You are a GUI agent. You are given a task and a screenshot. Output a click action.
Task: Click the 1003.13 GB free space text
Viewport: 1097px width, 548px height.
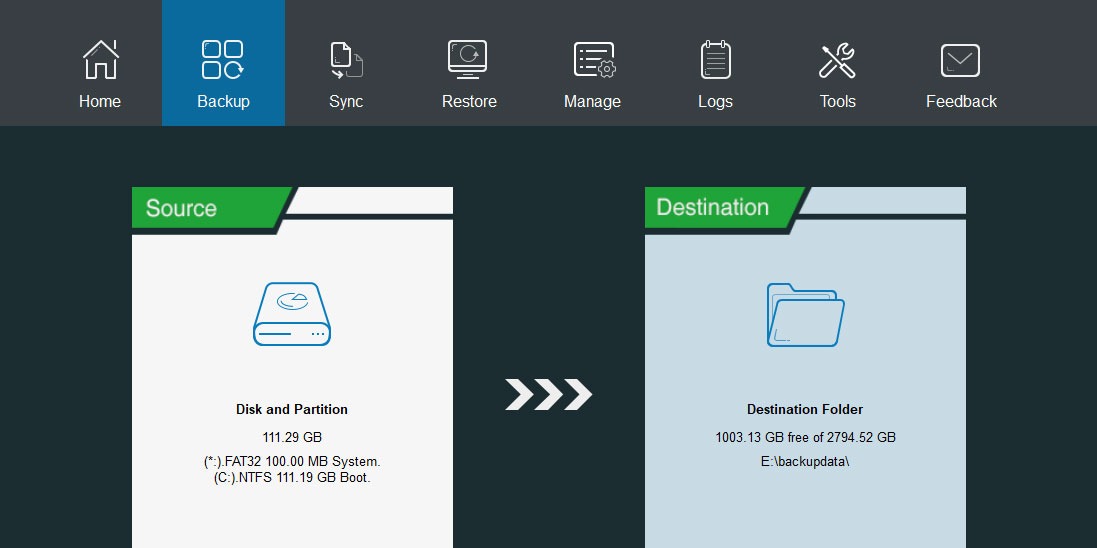[x=805, y=437]
